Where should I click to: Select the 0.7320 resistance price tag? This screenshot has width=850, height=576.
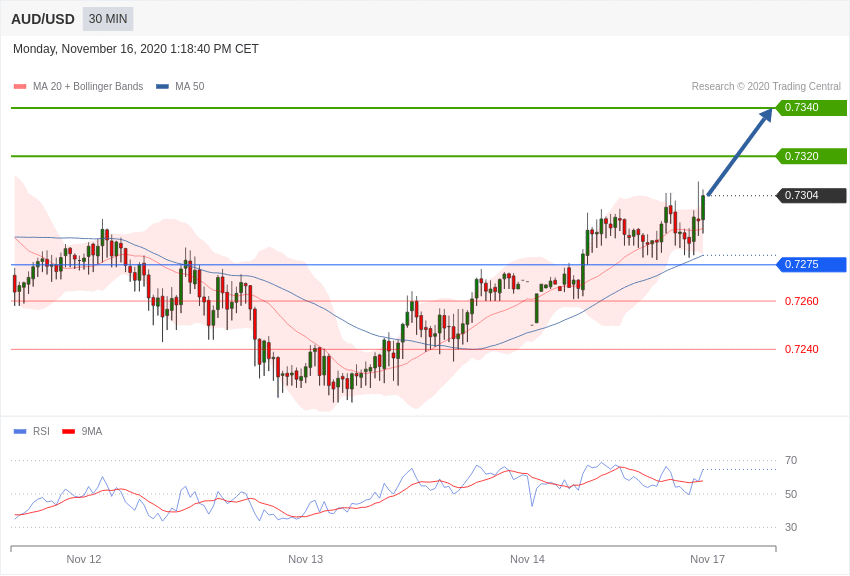[812, 156]
